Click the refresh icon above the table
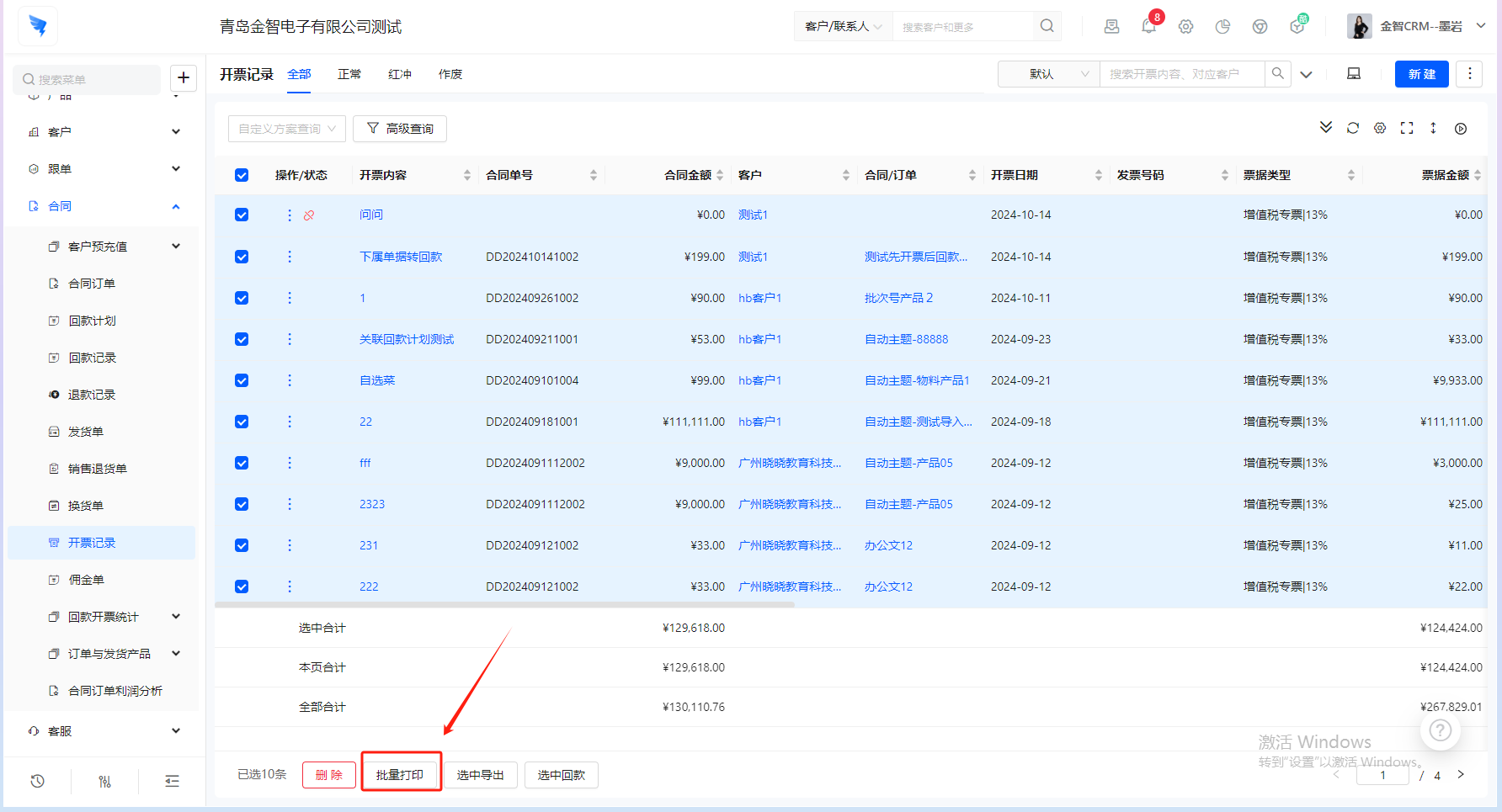The height and width of the screenshot is (812, 1502). coord(1353,128)
